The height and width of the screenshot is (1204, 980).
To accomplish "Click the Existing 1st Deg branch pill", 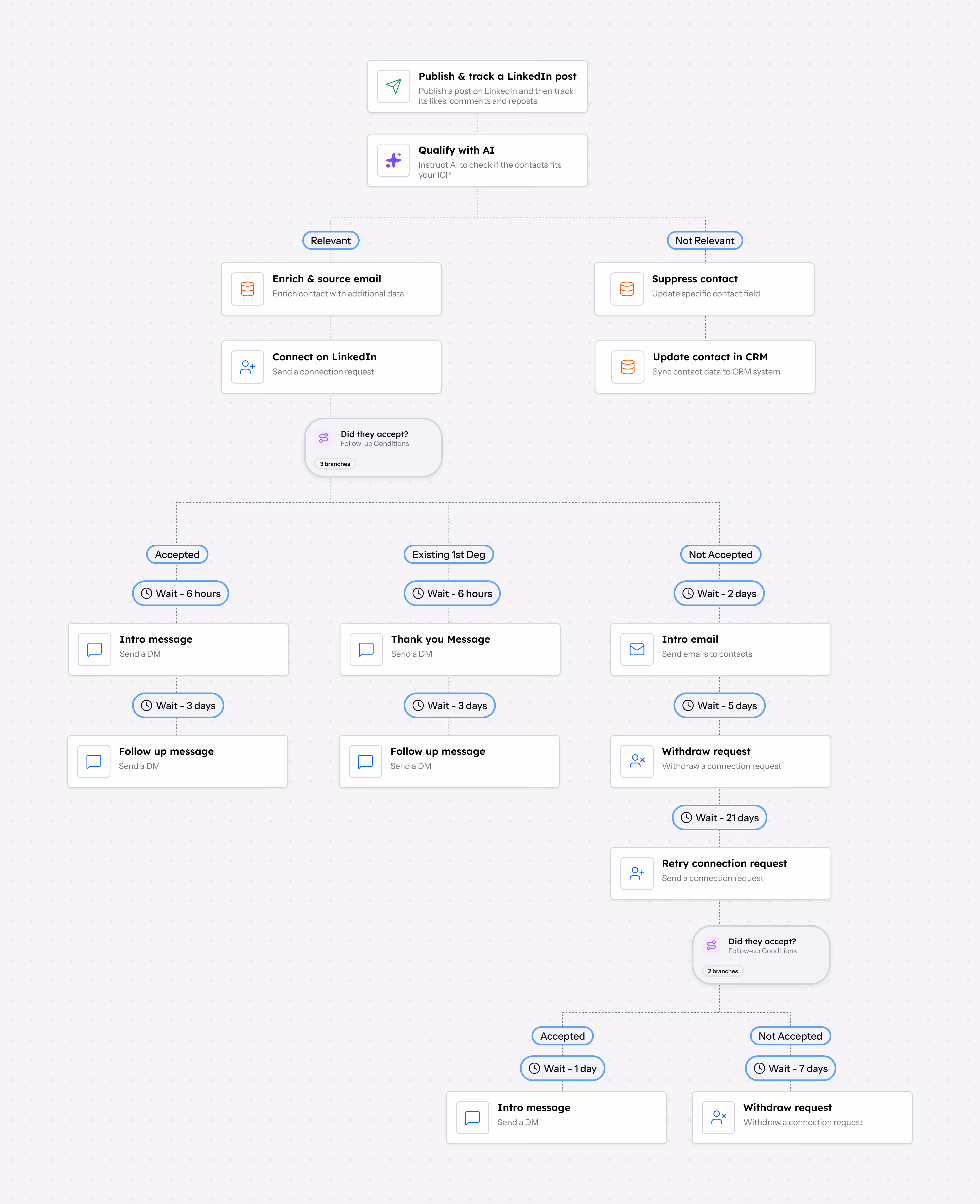I will coord(449,554).
